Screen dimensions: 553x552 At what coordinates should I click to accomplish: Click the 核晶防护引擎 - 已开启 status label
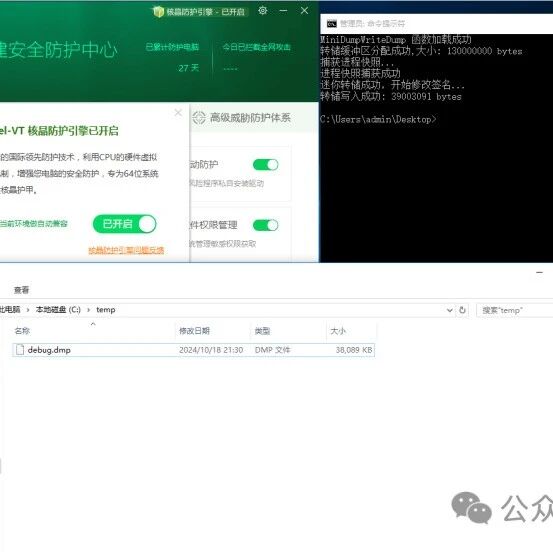click(206, 12)
